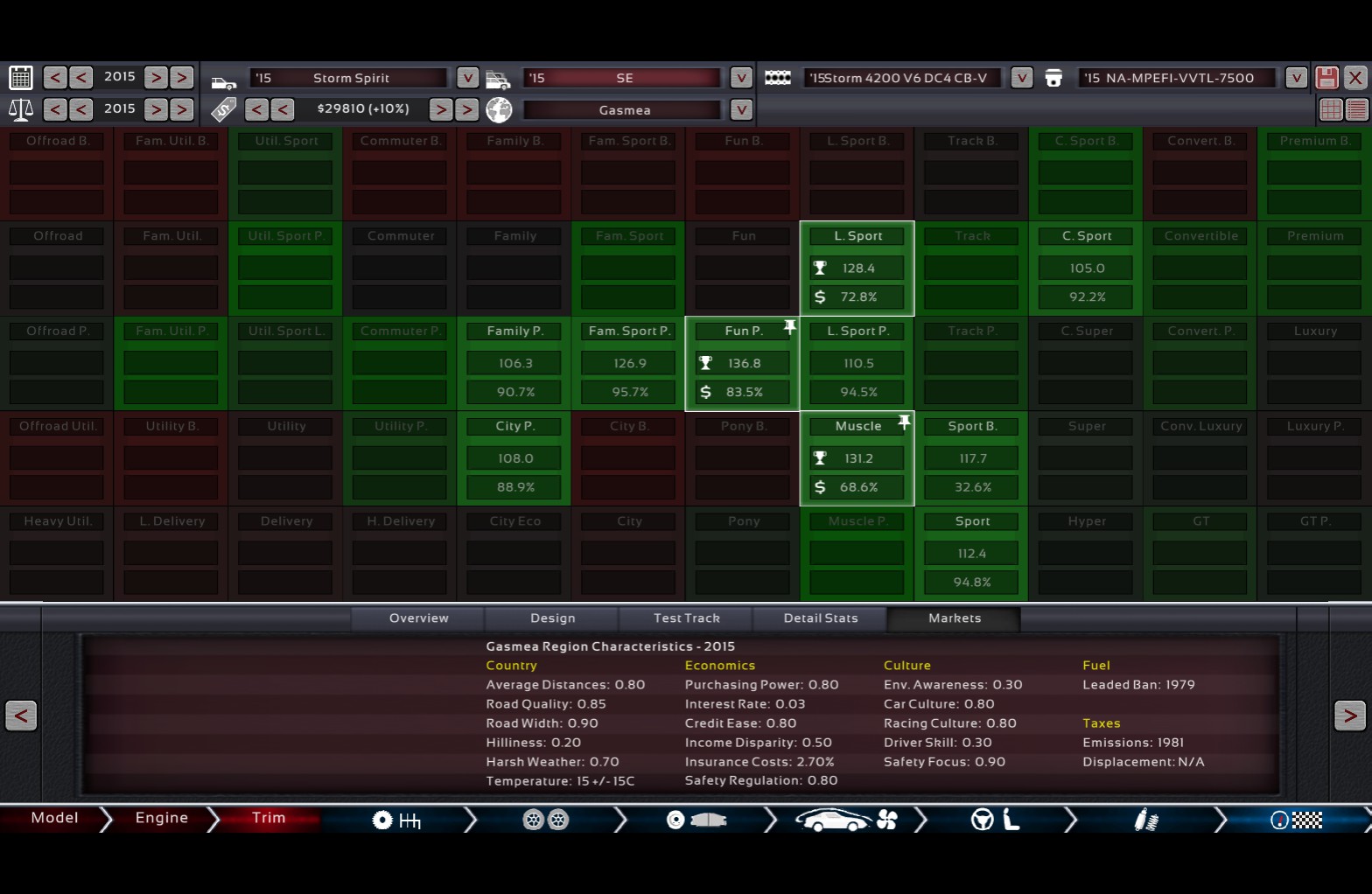Switch to the Test Track tab
The width and height of the screenshot is (1372, 894).
686,618
